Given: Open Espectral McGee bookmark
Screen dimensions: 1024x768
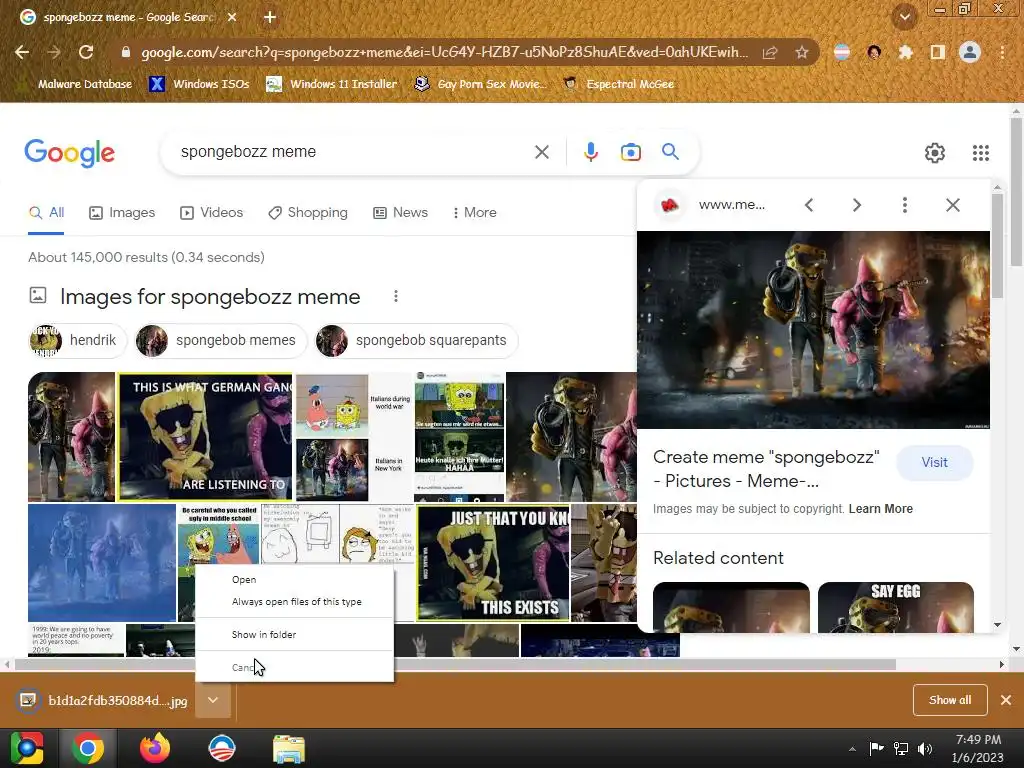Looking at the screenshot, I should tap(619, 84).
